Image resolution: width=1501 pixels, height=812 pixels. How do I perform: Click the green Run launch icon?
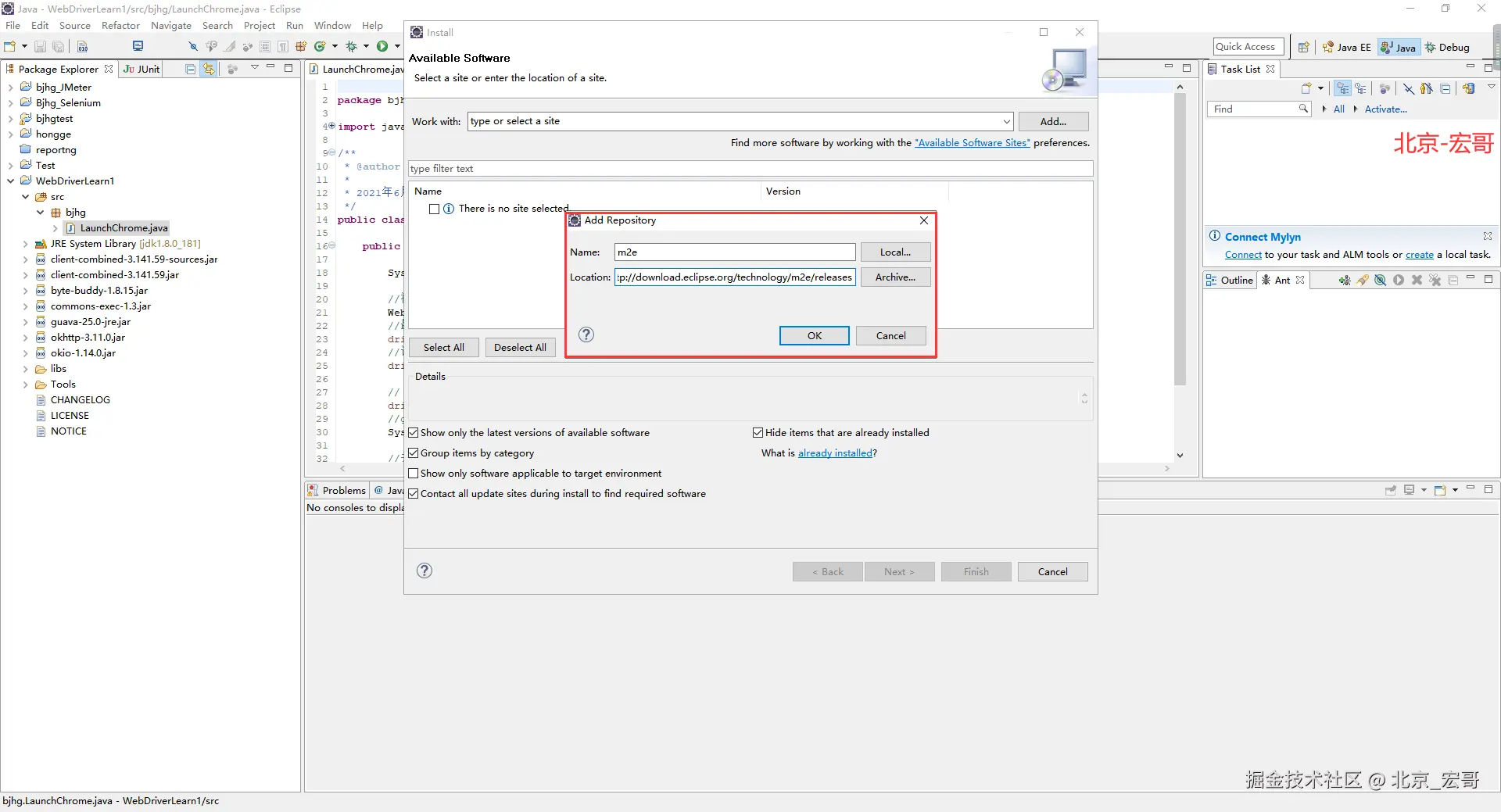point(382,47)
